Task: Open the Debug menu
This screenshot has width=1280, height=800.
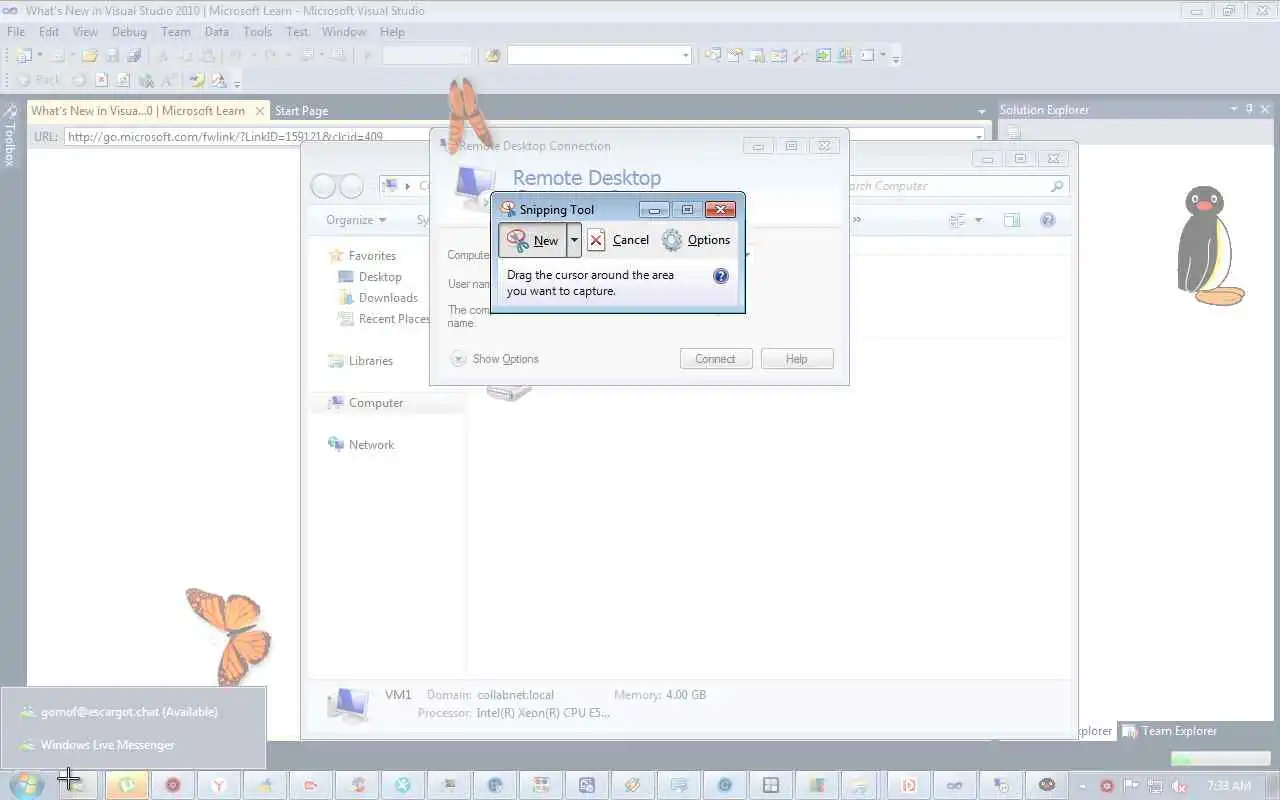Action: click(129, 32)
